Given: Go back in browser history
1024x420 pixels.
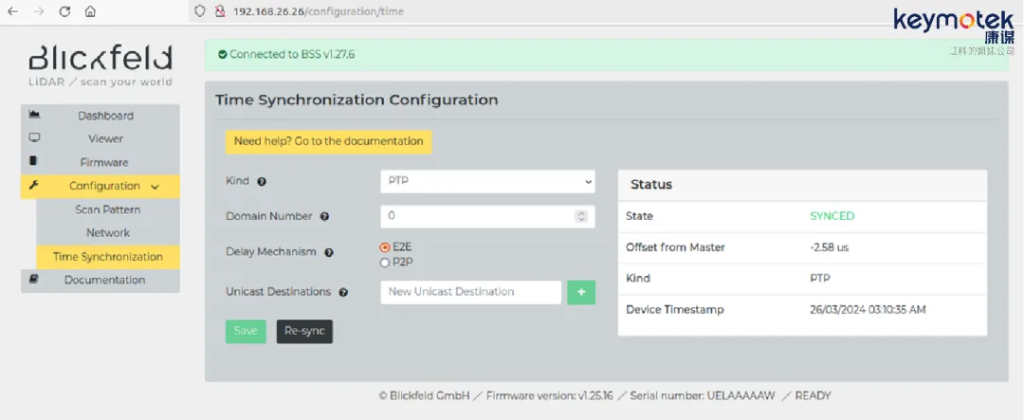Looking at the screenshot, I should [12, 12].
